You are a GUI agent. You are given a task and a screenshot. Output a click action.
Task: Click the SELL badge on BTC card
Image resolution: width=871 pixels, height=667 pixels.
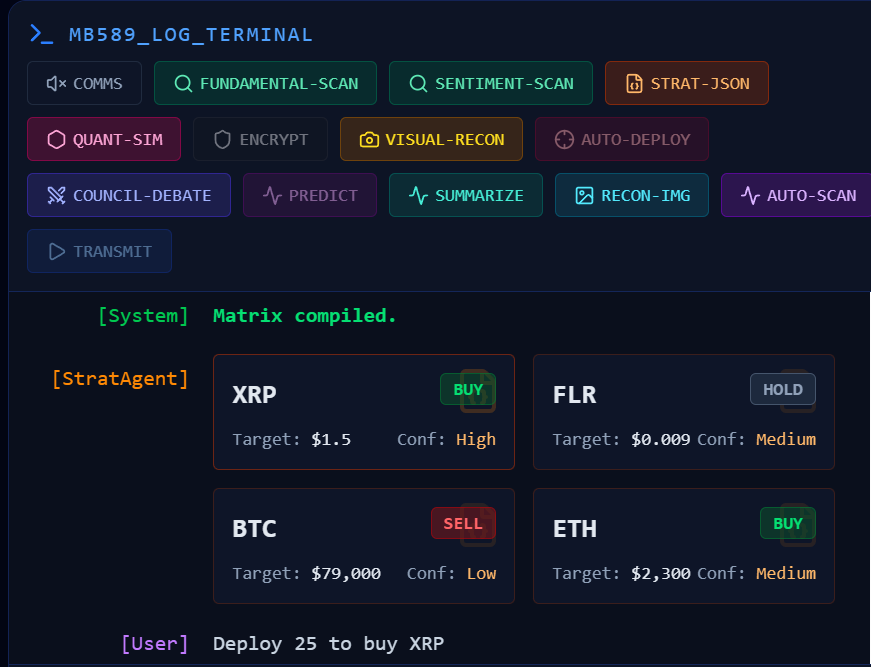click(463, 523)
